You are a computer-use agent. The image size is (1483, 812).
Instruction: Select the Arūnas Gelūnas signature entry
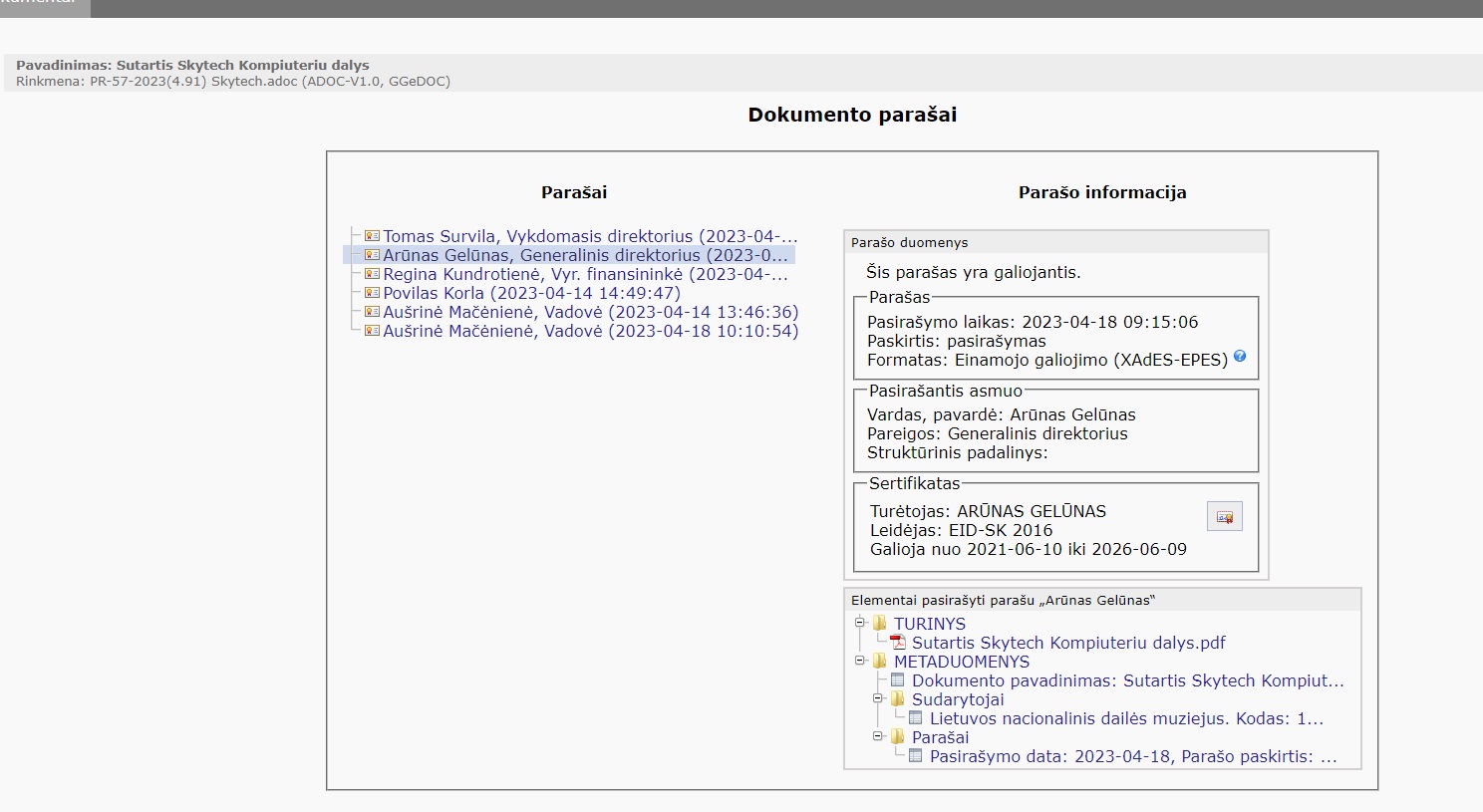[585, 255]
